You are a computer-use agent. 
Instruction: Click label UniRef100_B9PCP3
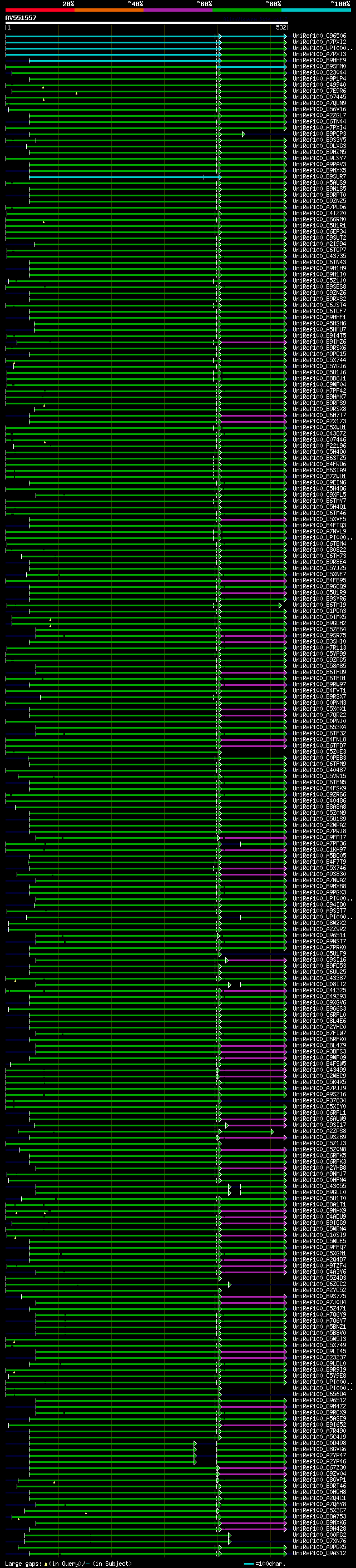click(x=319, y=134)
